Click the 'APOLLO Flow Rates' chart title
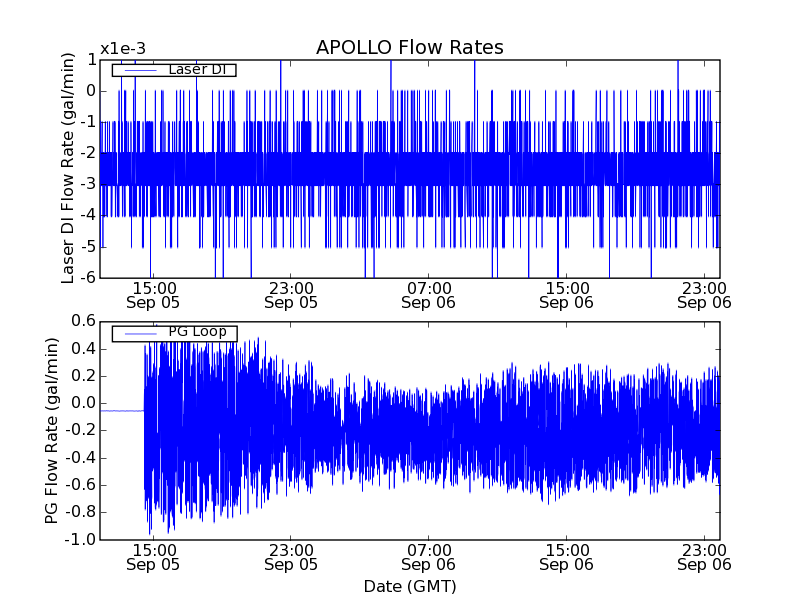 [x=410, y=47]
